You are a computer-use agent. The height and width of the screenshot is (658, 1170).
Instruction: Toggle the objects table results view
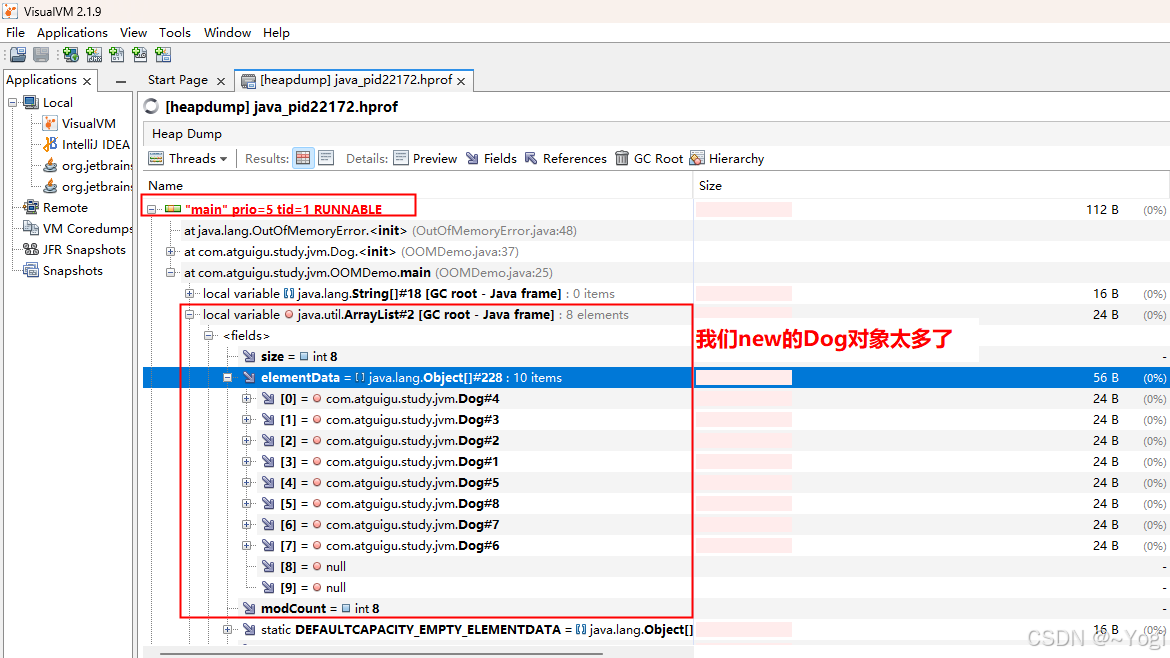pos(303,158)
